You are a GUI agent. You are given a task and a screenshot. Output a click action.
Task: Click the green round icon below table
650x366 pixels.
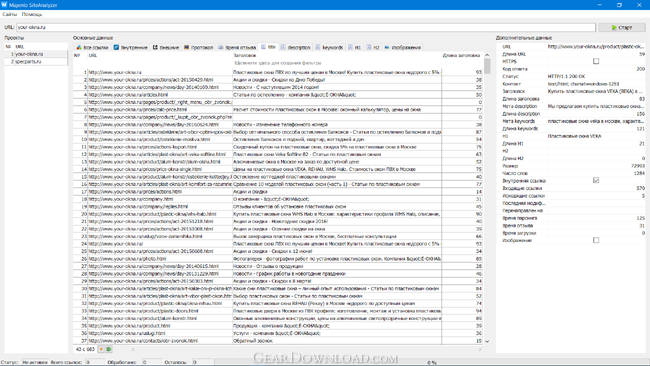[x=109, y=349]
